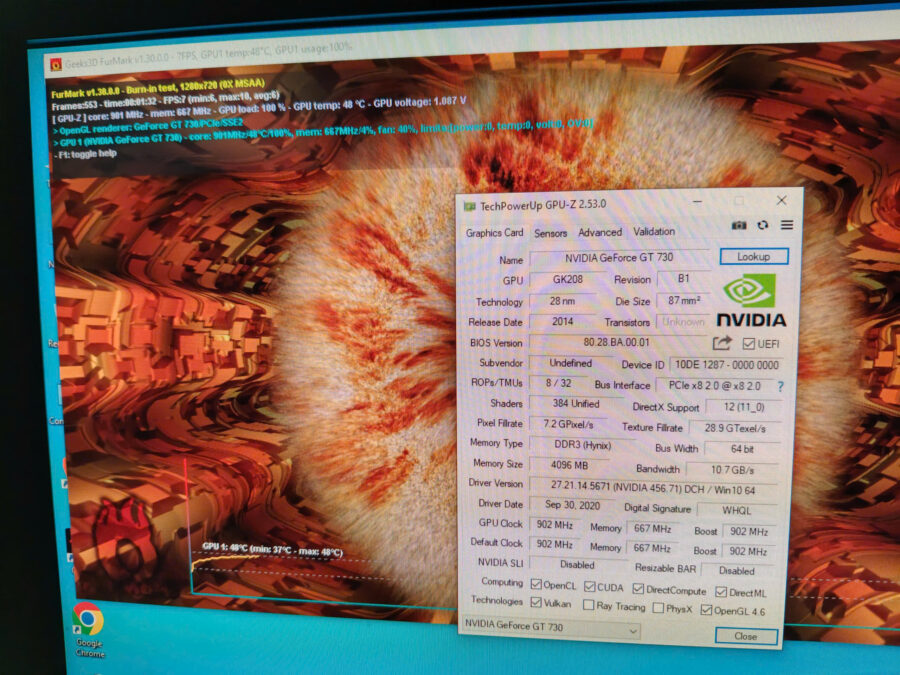This screenshot has width=900, height=675.
Task: Toggle the PhysX checkbox
Action: pyautogui.click(x=658, y=607)
